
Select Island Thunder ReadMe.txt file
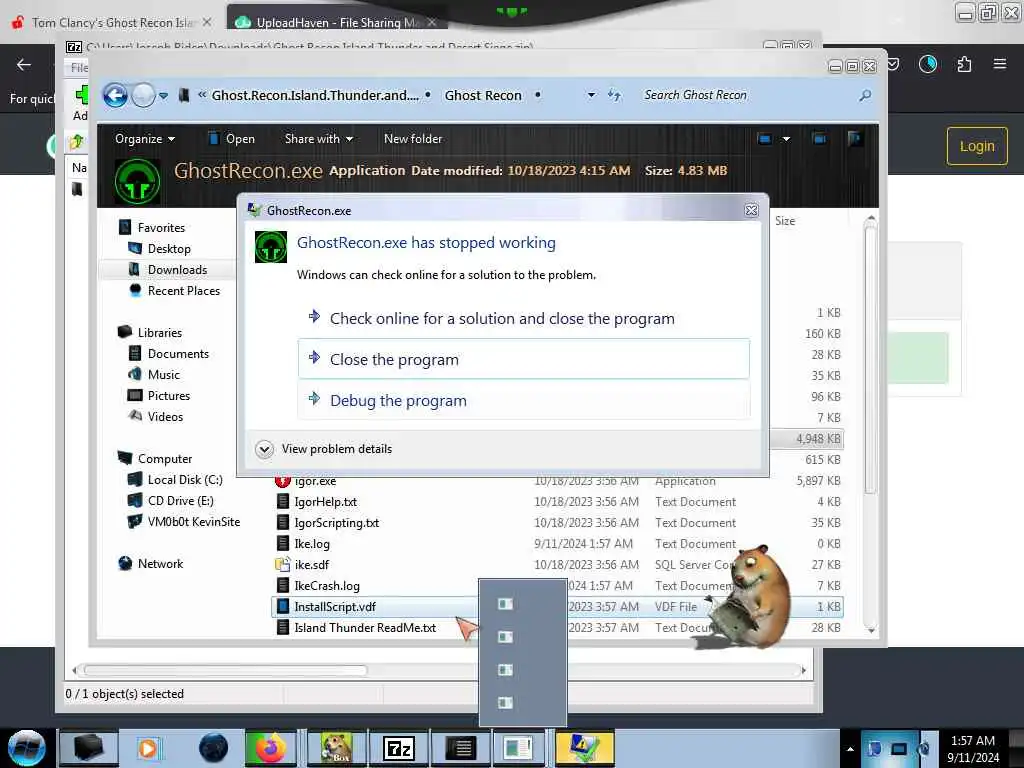[365, 628]
